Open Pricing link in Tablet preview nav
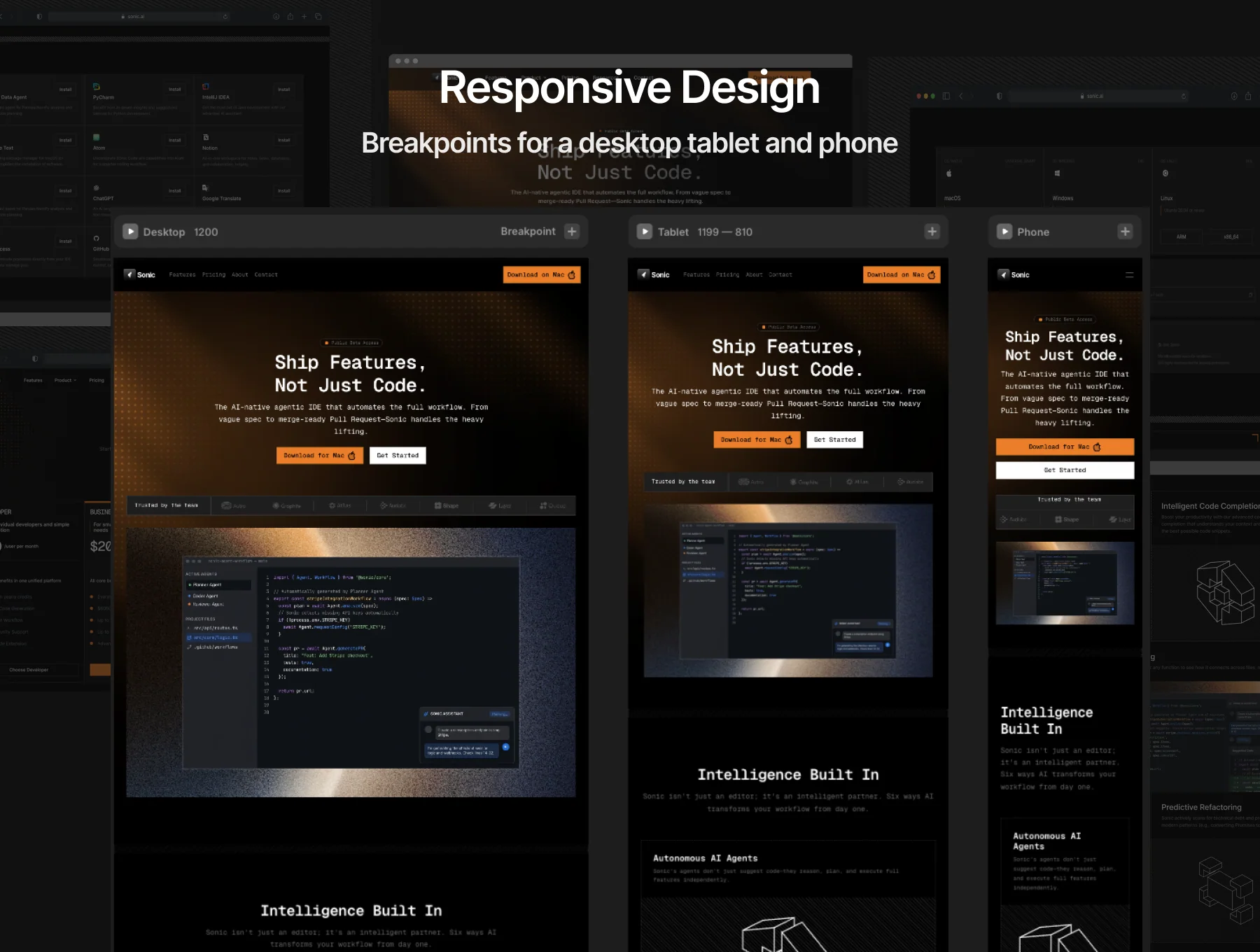The width and height of the screenshot is (1260, 952). coord(727,274)
